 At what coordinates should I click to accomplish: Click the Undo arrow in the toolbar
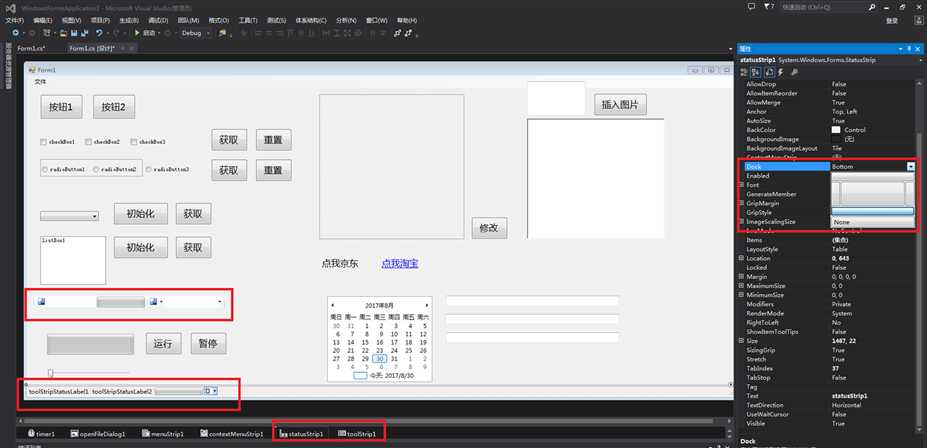click(99, 33)
